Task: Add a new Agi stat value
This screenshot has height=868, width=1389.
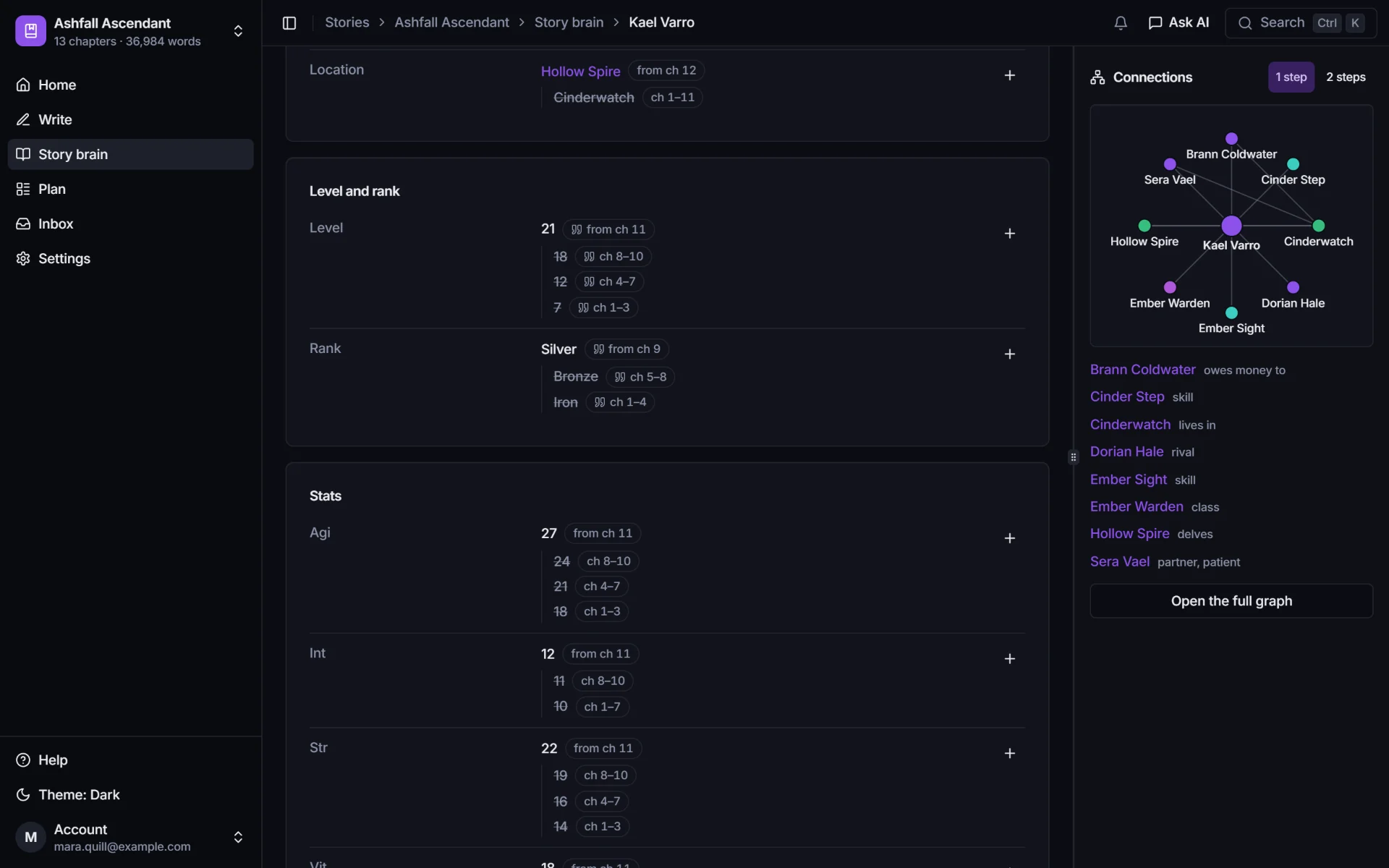Action: tap(1009, 538)
